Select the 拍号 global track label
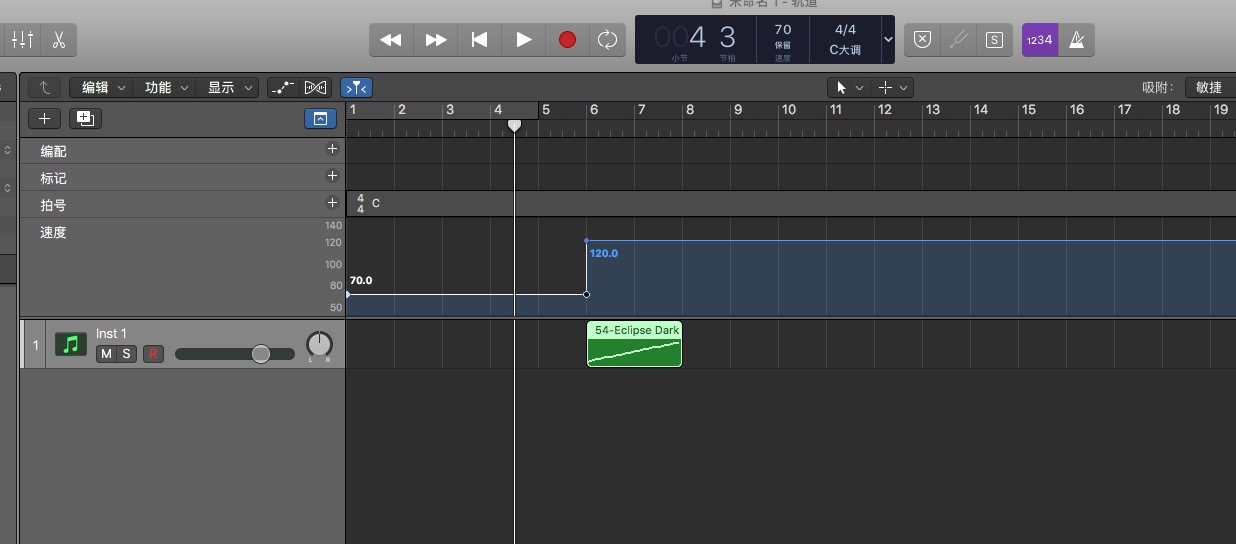Screen dimensions: 1236x544 pos(53,205)
